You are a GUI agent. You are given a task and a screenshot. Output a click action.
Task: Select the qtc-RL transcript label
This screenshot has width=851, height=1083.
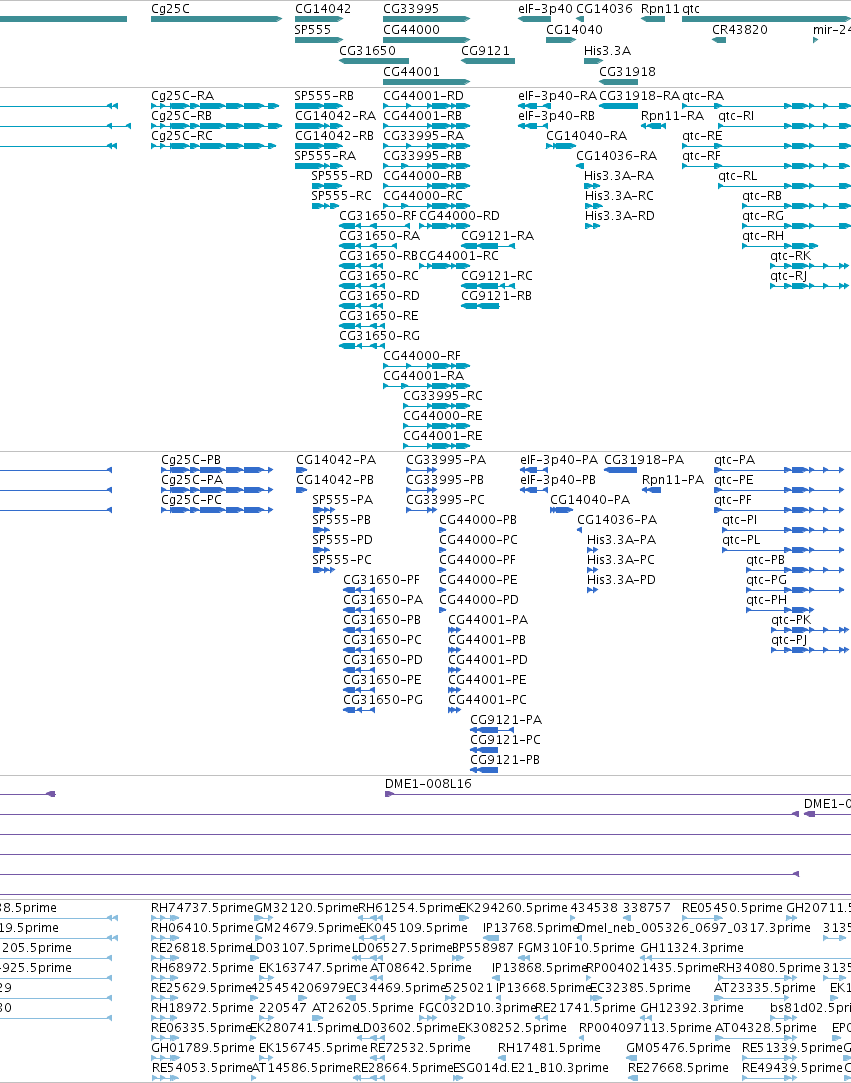tap(738, 175)
